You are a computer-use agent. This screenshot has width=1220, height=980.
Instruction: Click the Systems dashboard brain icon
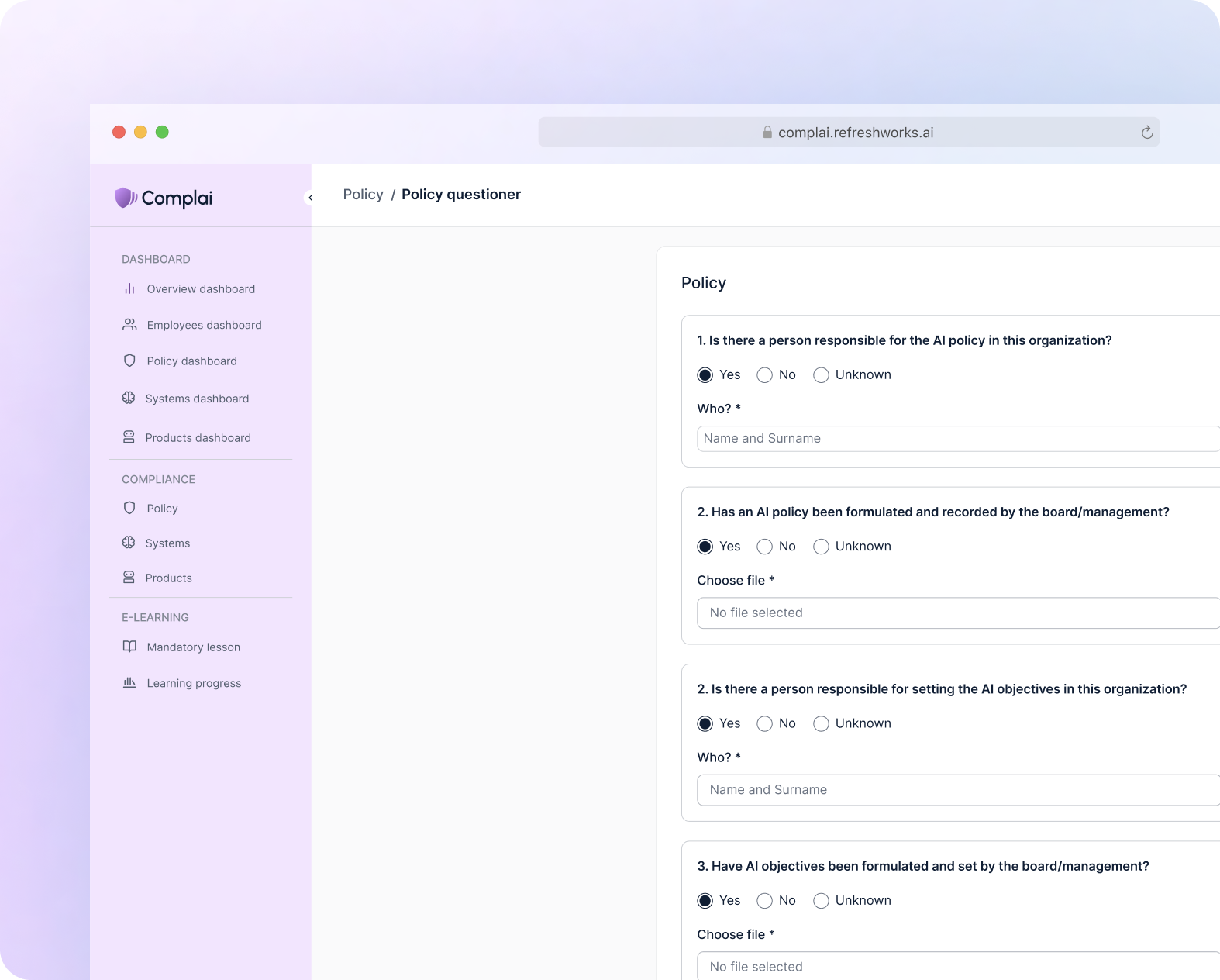coord(129,399)
